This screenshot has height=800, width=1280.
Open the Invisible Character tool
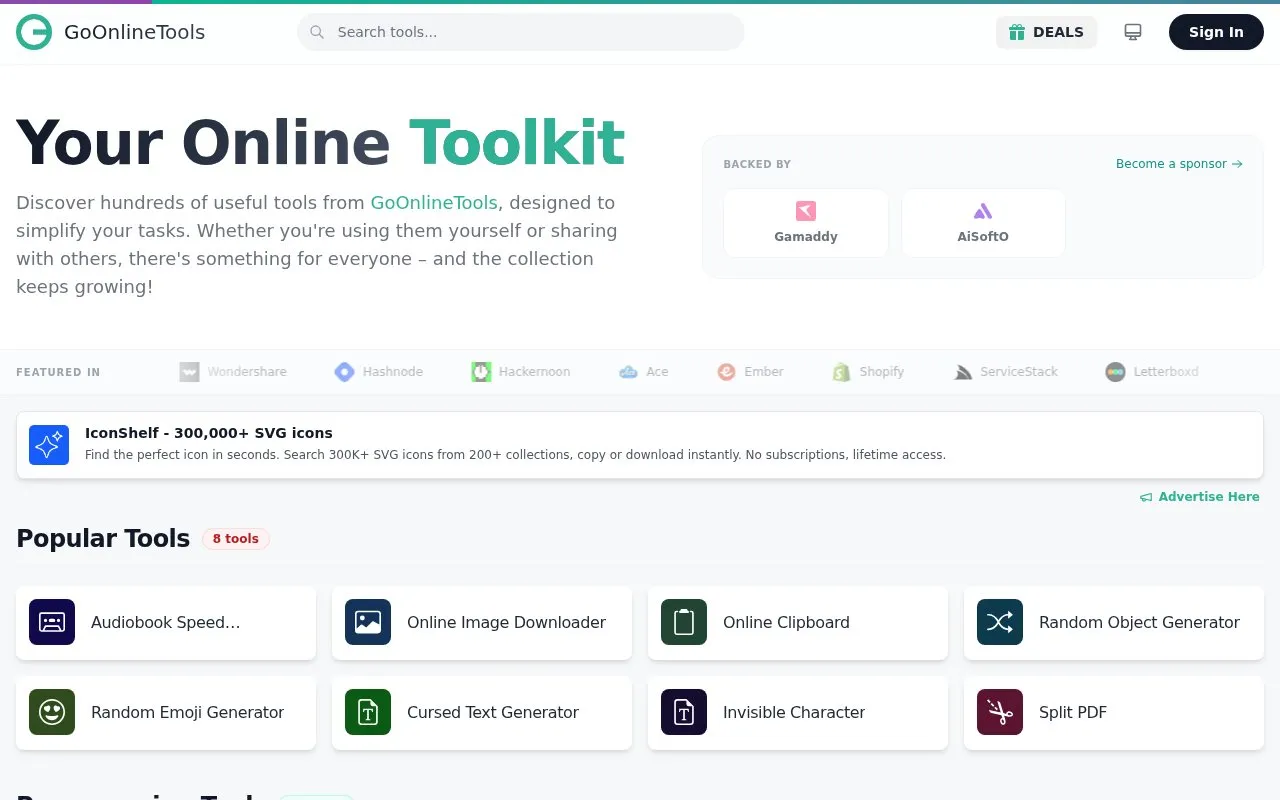(798, 712)
